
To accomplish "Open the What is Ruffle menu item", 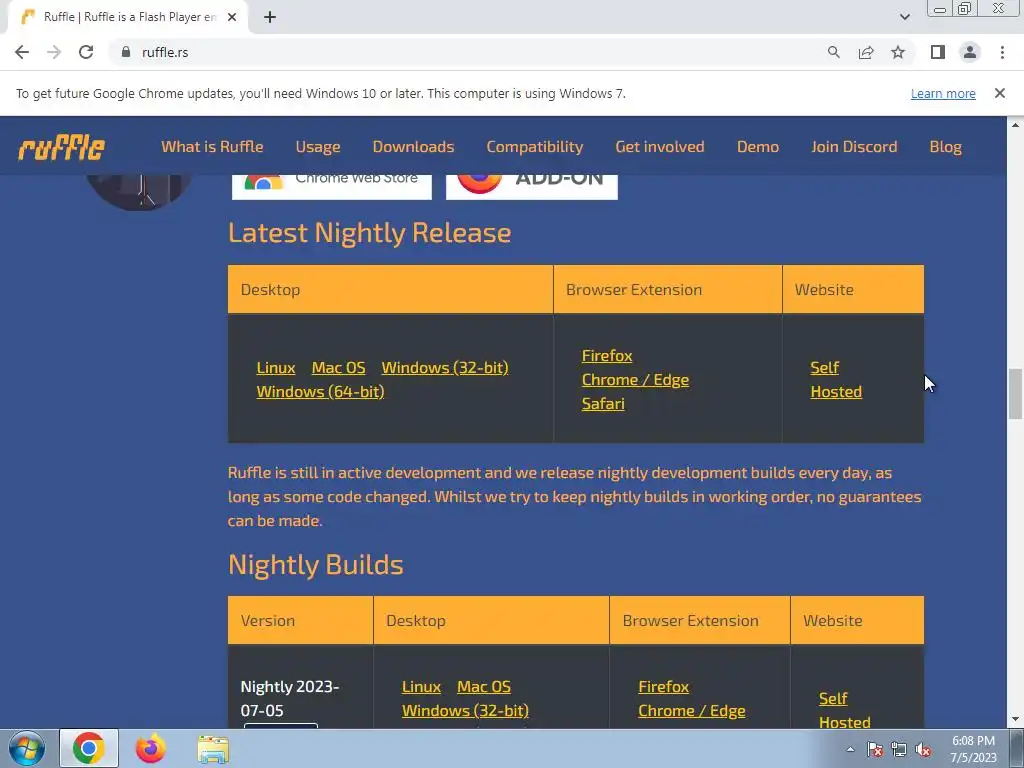I will click(x=212, y=146).
